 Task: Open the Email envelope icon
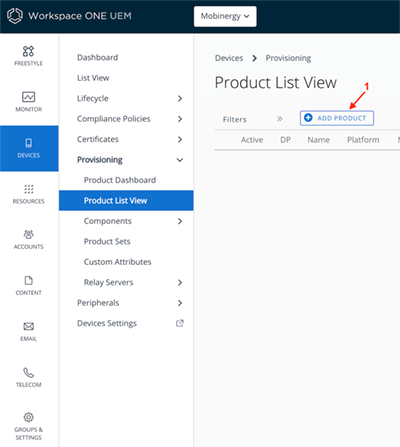pyautogui.click(x=29, y=326)
